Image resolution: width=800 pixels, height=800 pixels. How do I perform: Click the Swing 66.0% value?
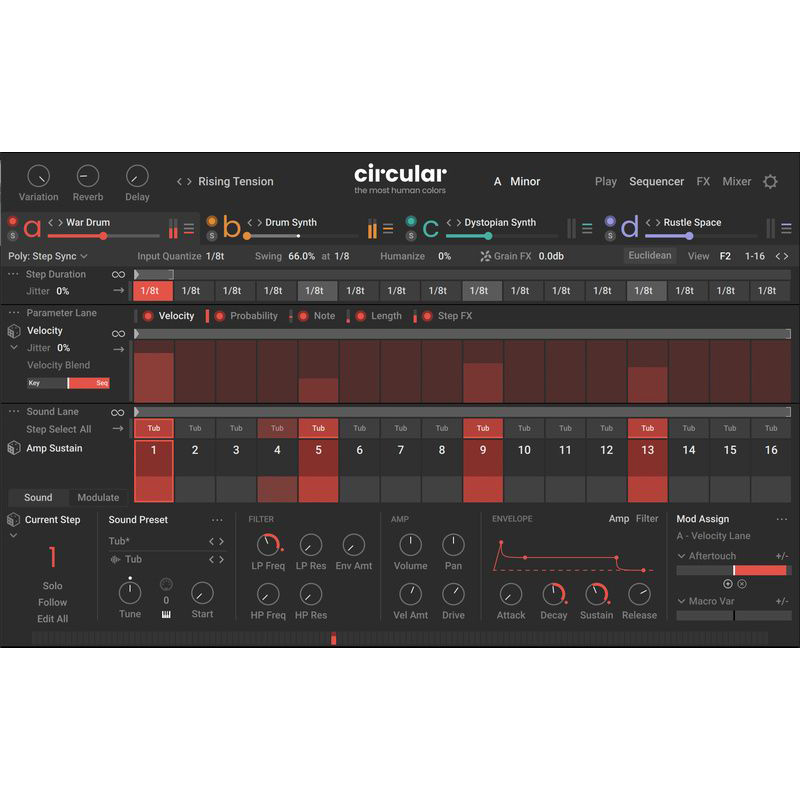302,256
